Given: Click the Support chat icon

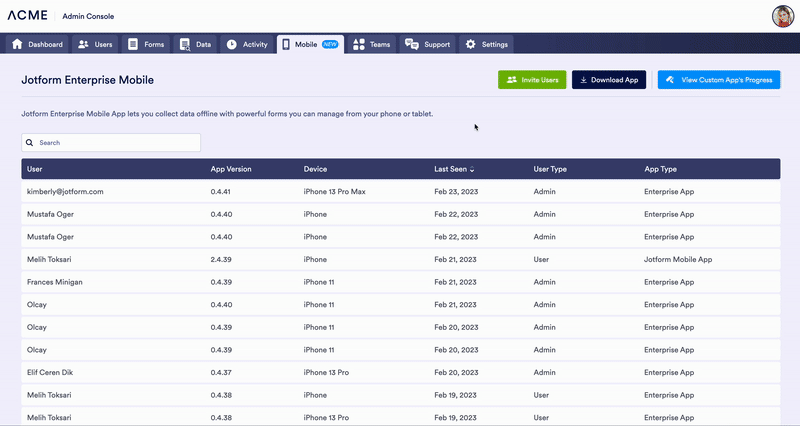Looking at the screenshot, I should pos(412,44).
